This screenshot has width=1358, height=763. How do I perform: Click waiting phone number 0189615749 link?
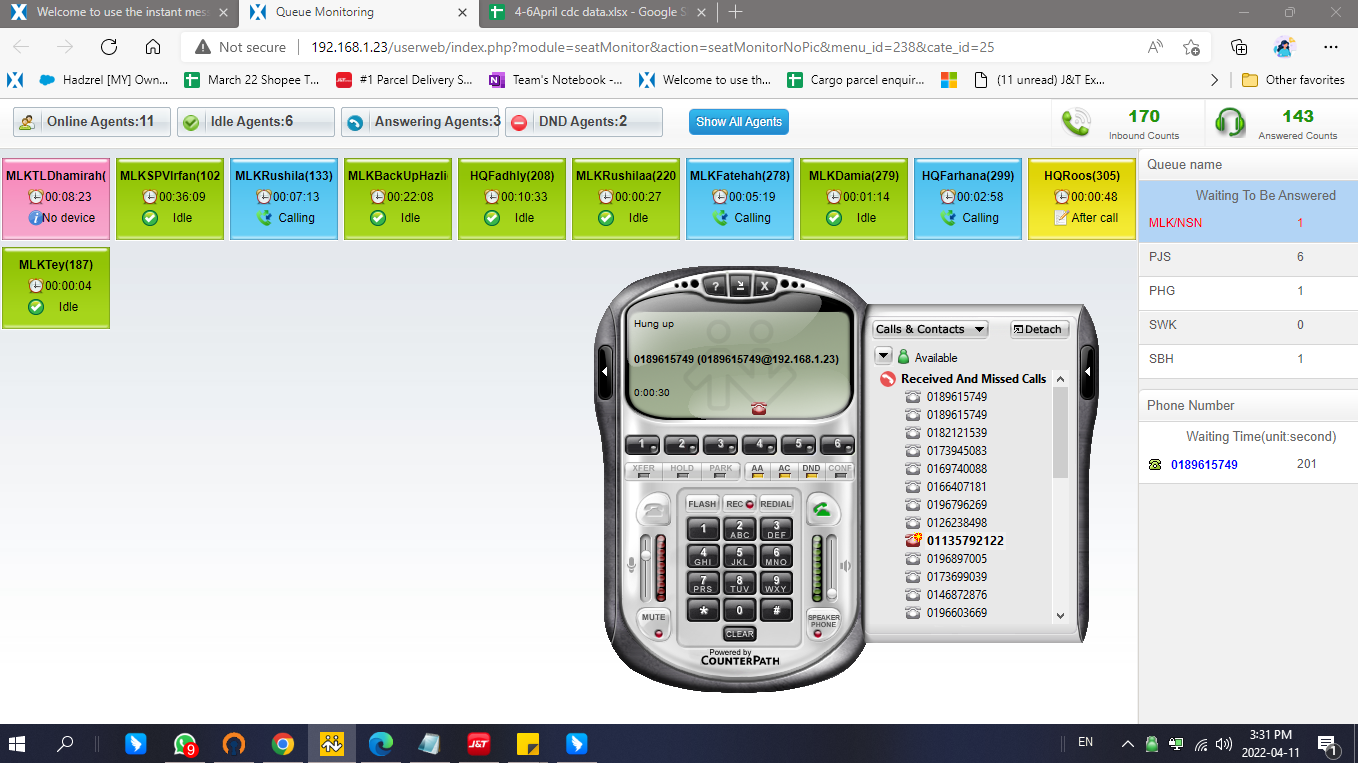(1204, 464)
